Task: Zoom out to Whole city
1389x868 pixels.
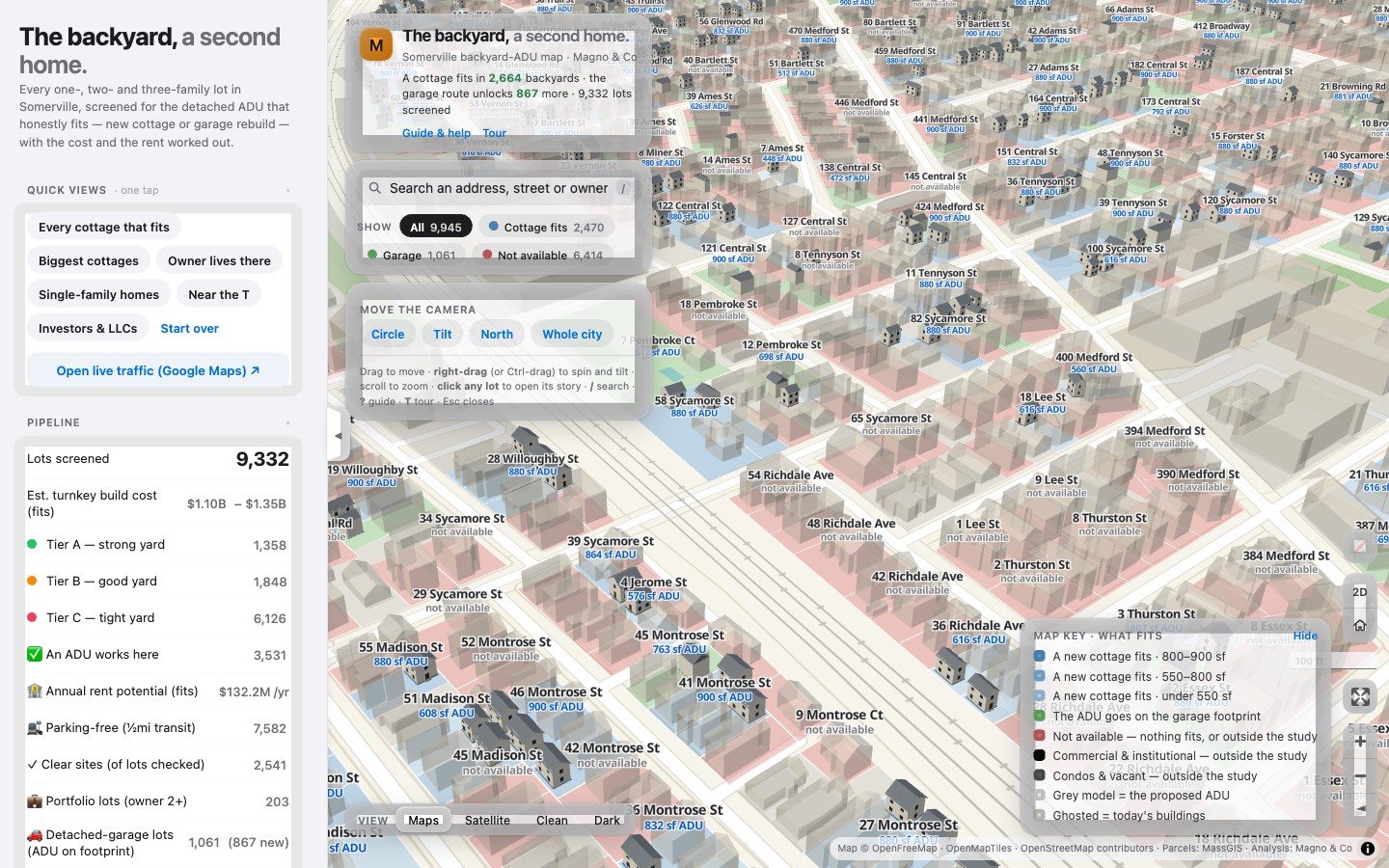Action: 572,334
